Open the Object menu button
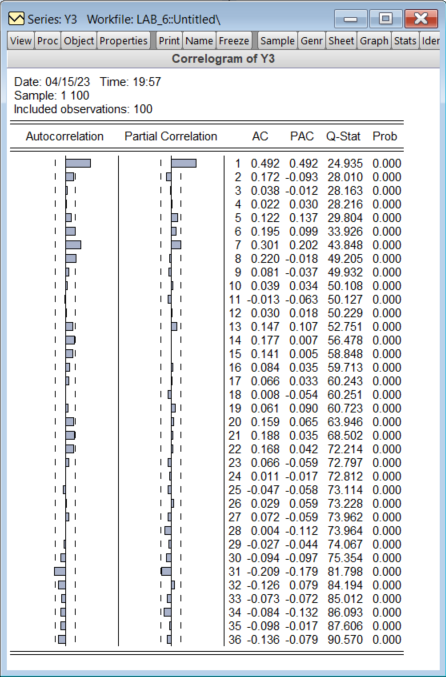This screenshot has height=677, width=446. pos(79,41)
